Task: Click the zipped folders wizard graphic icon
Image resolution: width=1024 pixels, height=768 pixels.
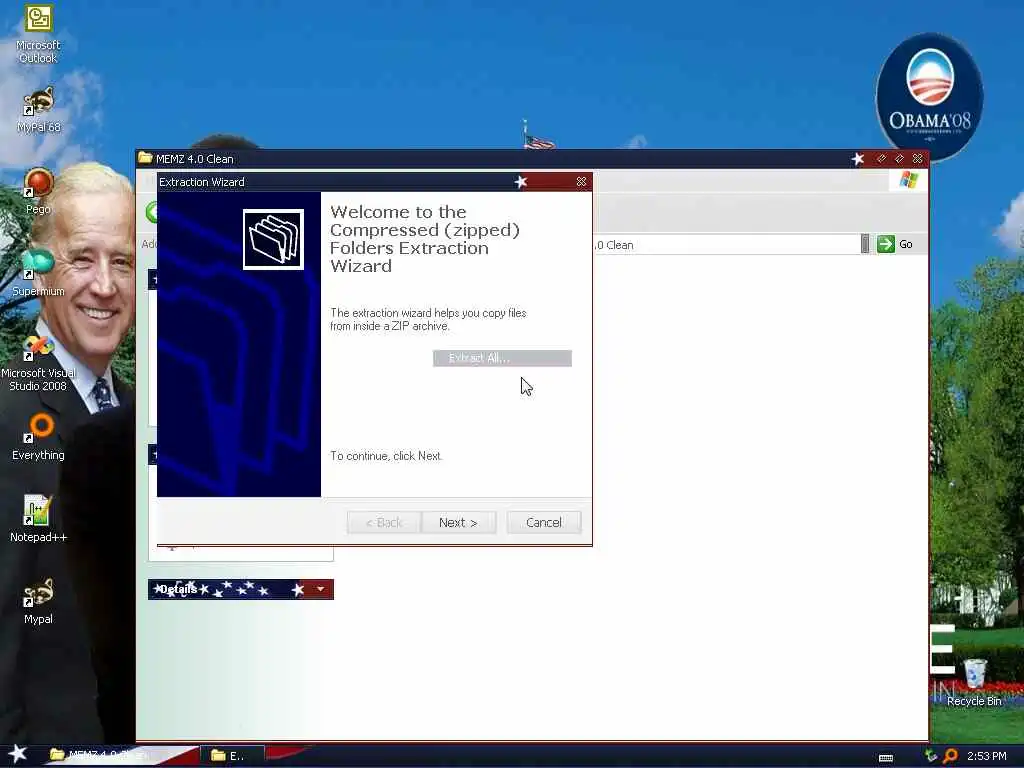Action: click(273, 239)
